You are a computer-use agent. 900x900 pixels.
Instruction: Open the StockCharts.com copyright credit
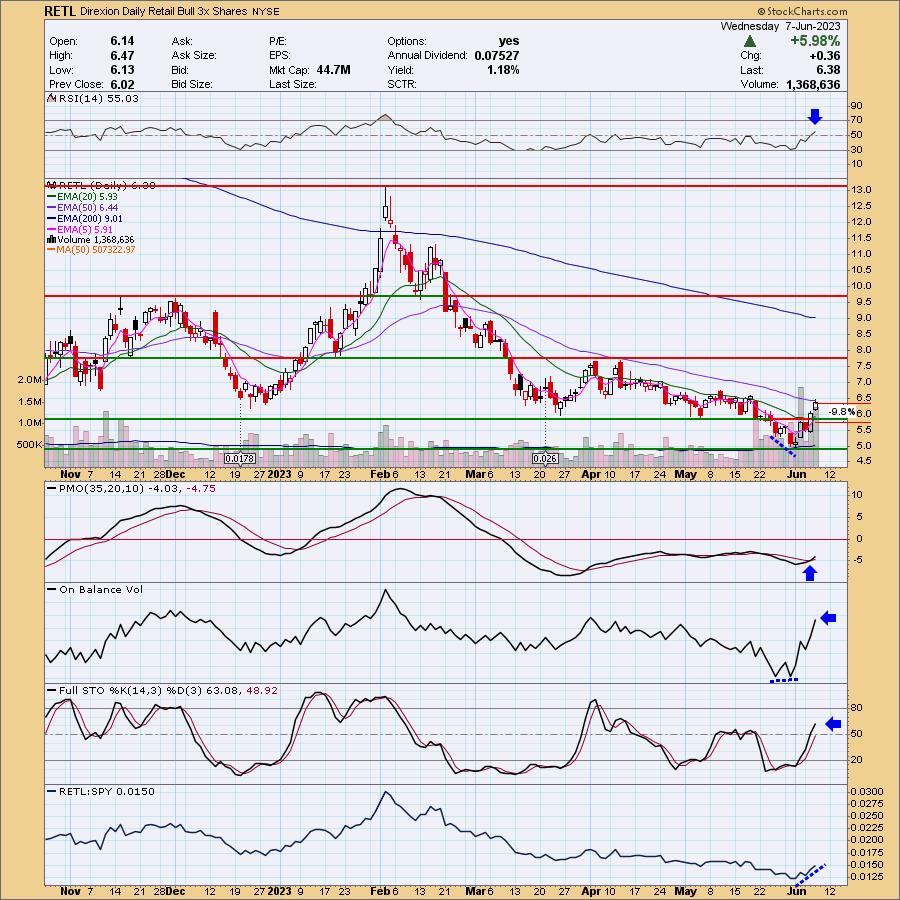(x=802, y=11)
